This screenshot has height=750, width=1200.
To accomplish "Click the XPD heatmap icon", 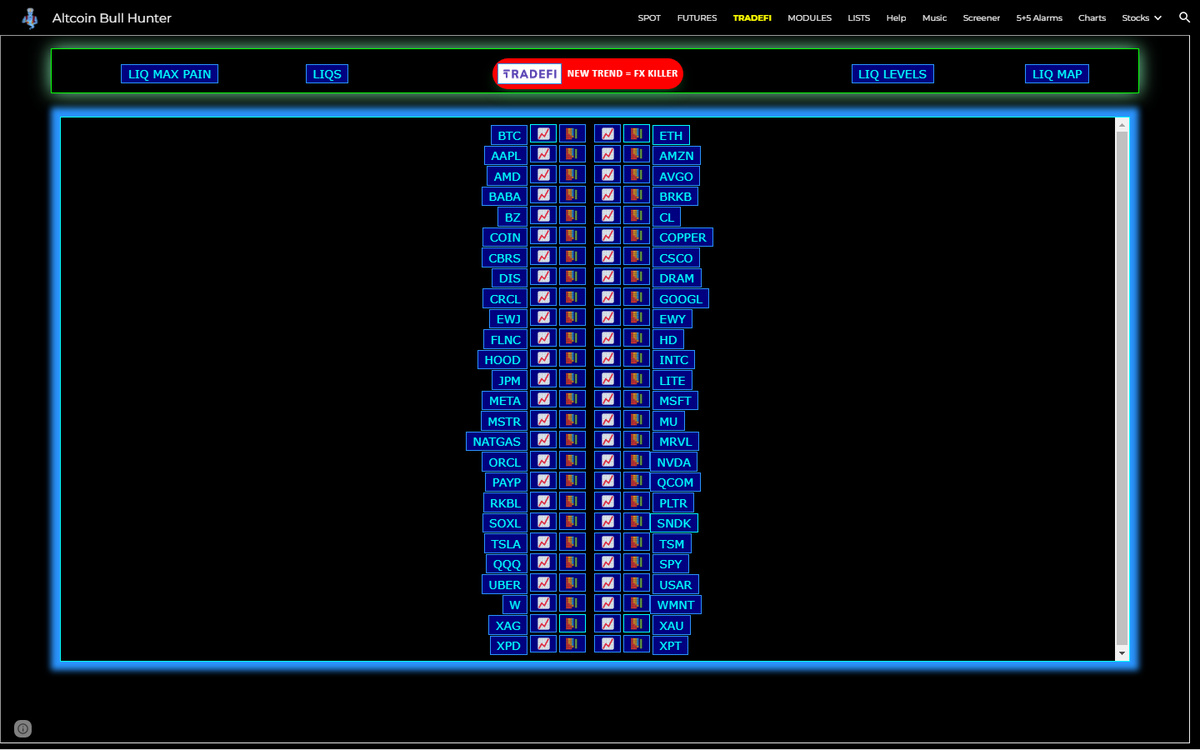I will pyautogui.click(x=572, y=644).
